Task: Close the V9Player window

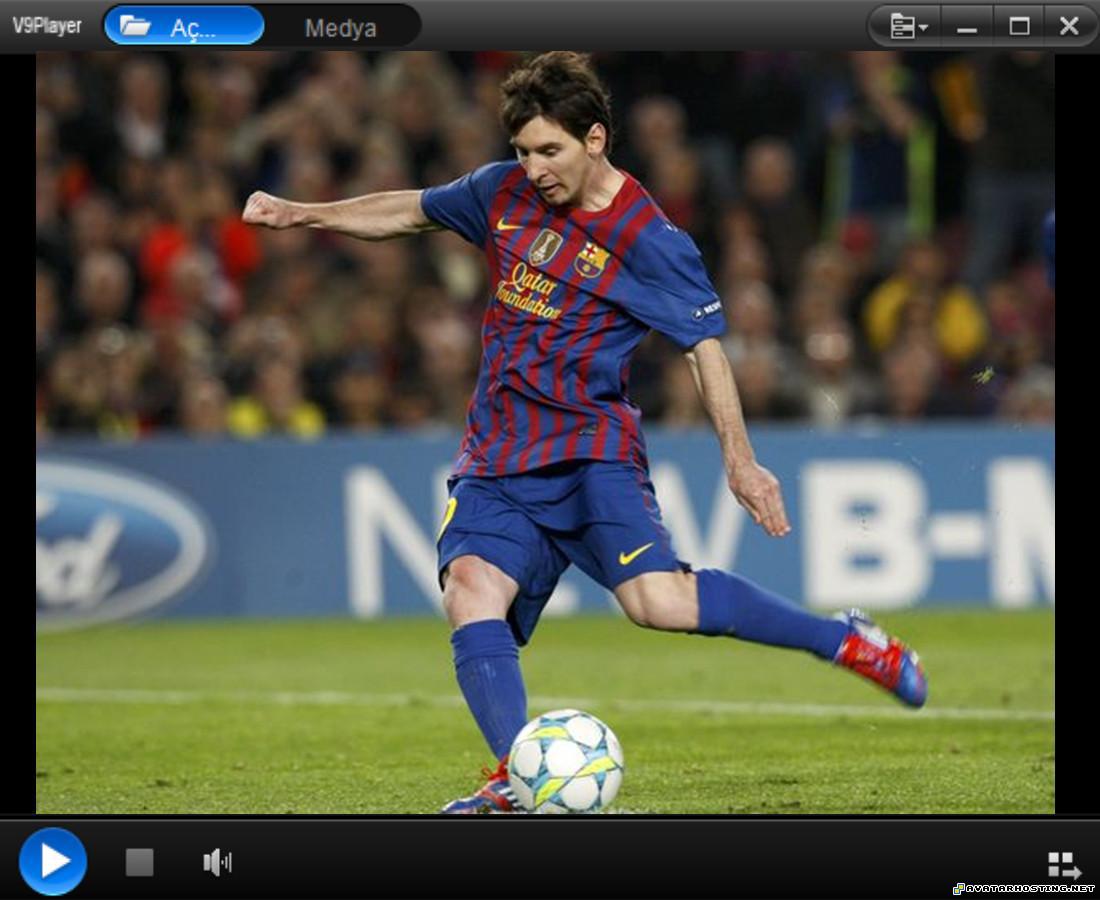Action: point(1069,26)
